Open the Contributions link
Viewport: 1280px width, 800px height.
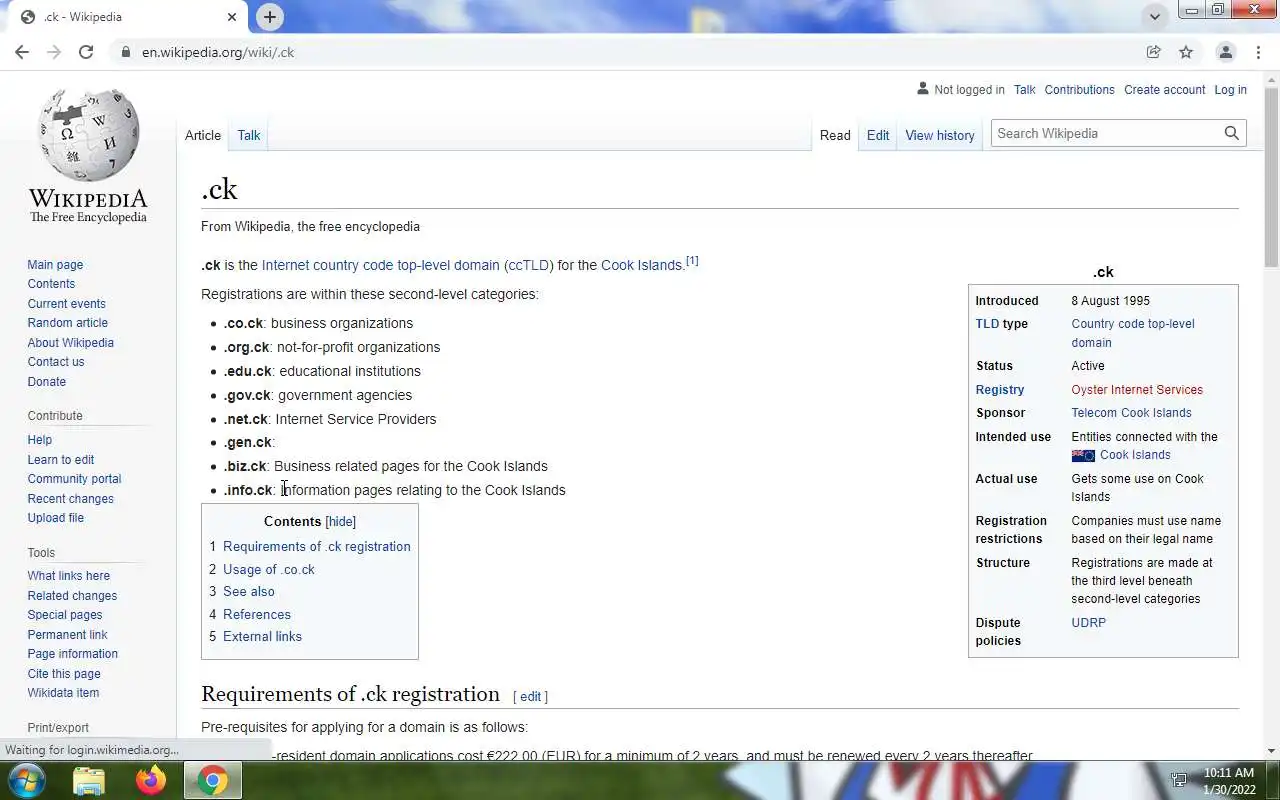[1079, 89]
